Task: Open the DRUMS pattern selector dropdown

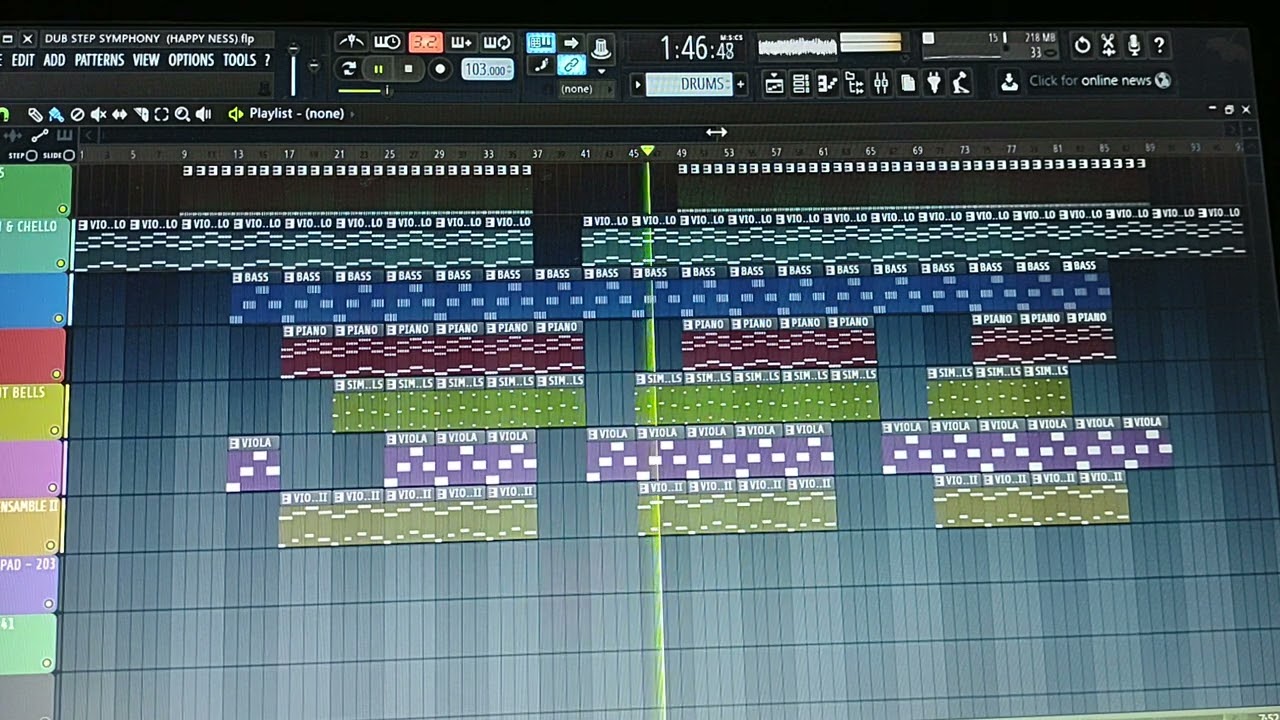Action: click(690, 85)
